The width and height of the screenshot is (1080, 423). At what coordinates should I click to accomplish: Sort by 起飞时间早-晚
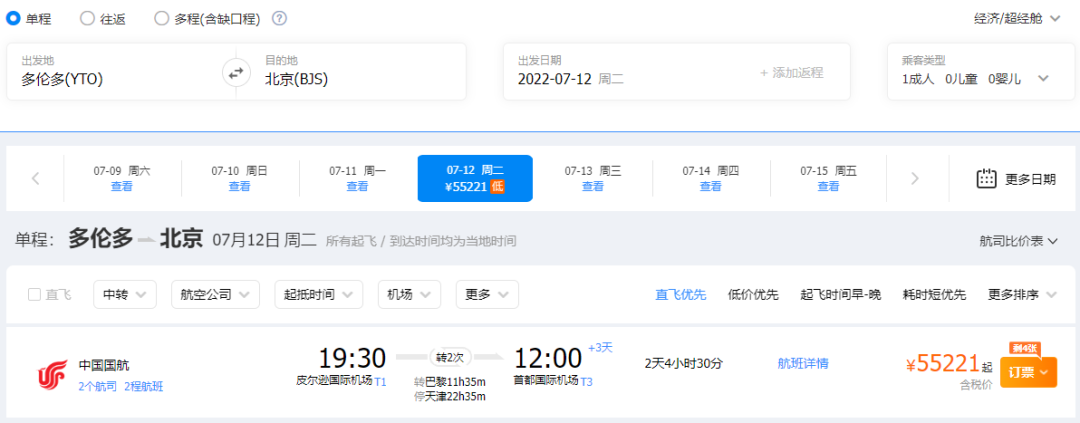tap(840, 295)
